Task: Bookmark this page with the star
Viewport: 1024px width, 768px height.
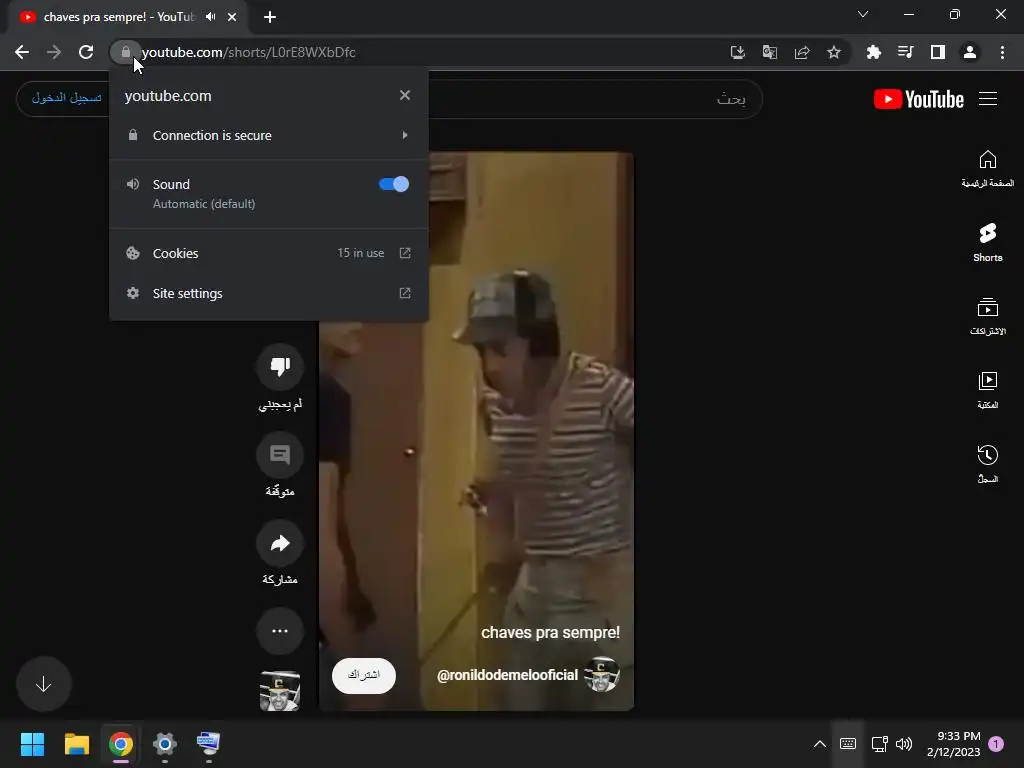Action: pyautogui.click(x=834, y=52)
